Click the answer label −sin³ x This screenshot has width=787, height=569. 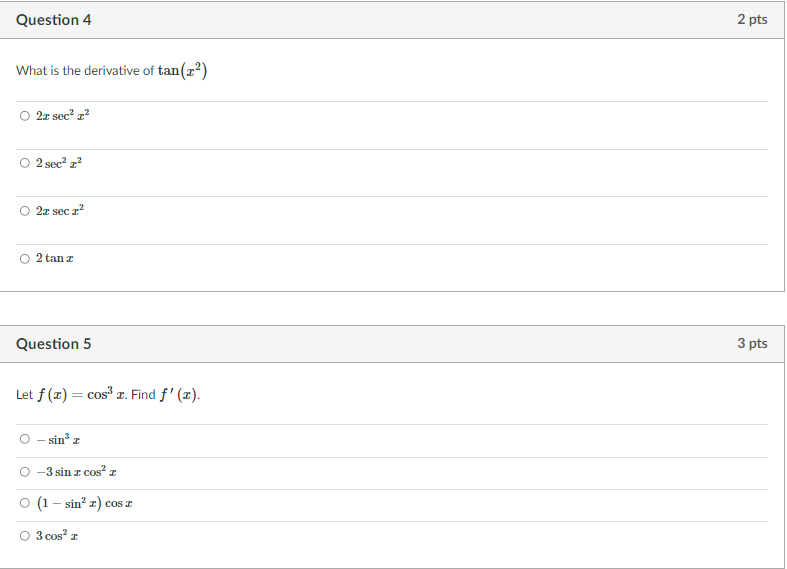tap(58, 440)
